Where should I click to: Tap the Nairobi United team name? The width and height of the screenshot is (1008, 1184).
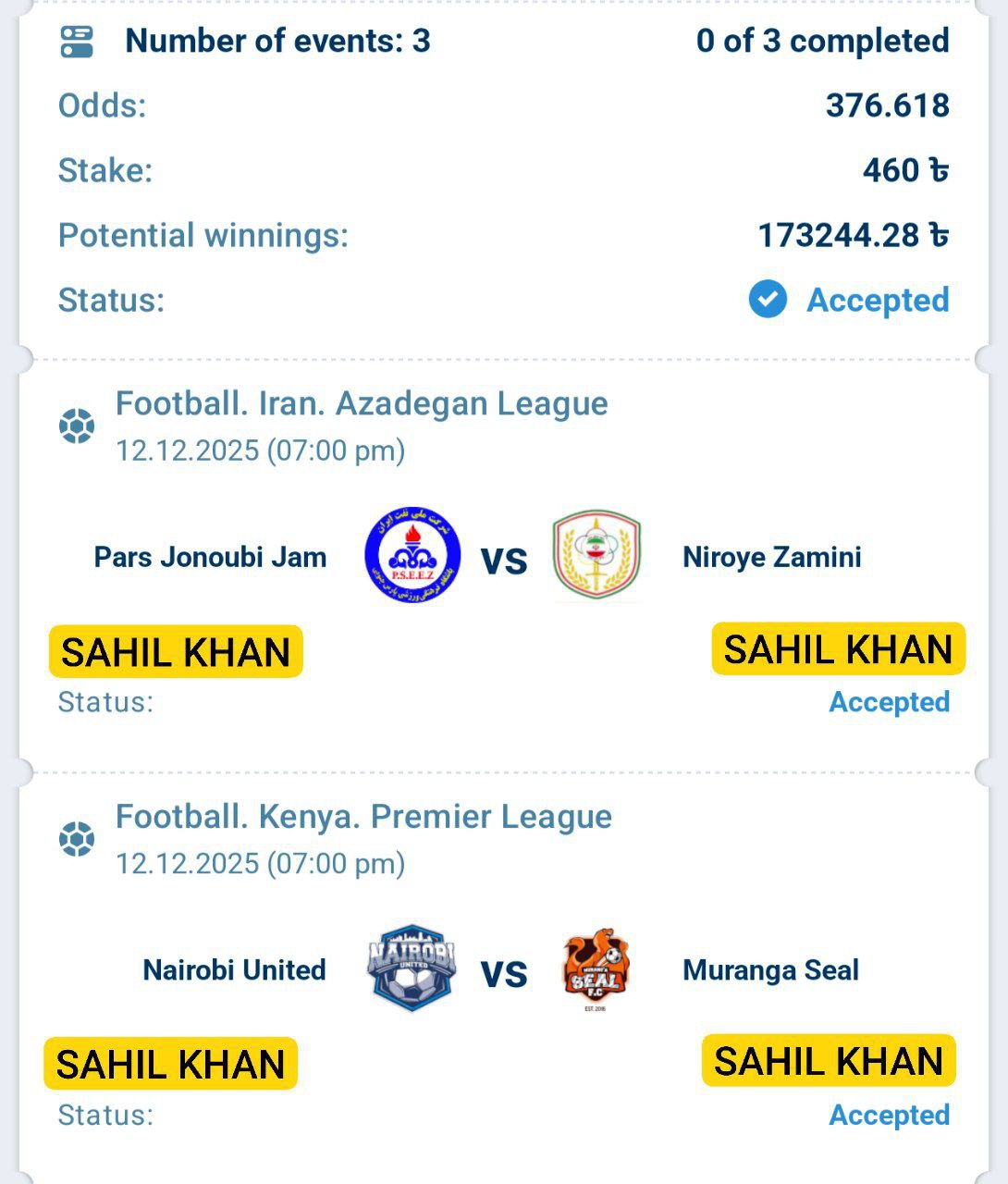point(234,969)
